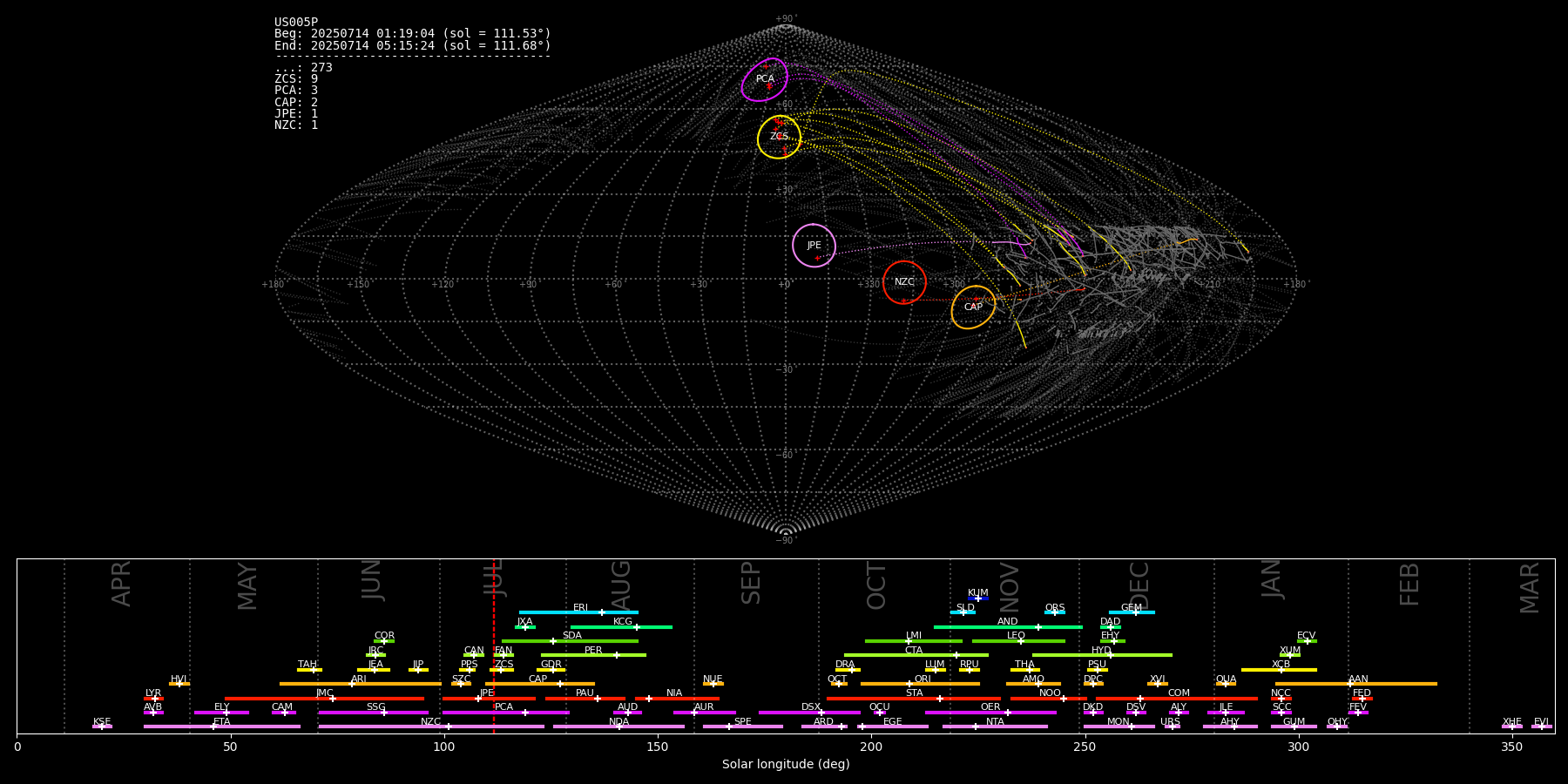
Task: Click the QUA shower label on the timeline
Action: click(1226, 679)
